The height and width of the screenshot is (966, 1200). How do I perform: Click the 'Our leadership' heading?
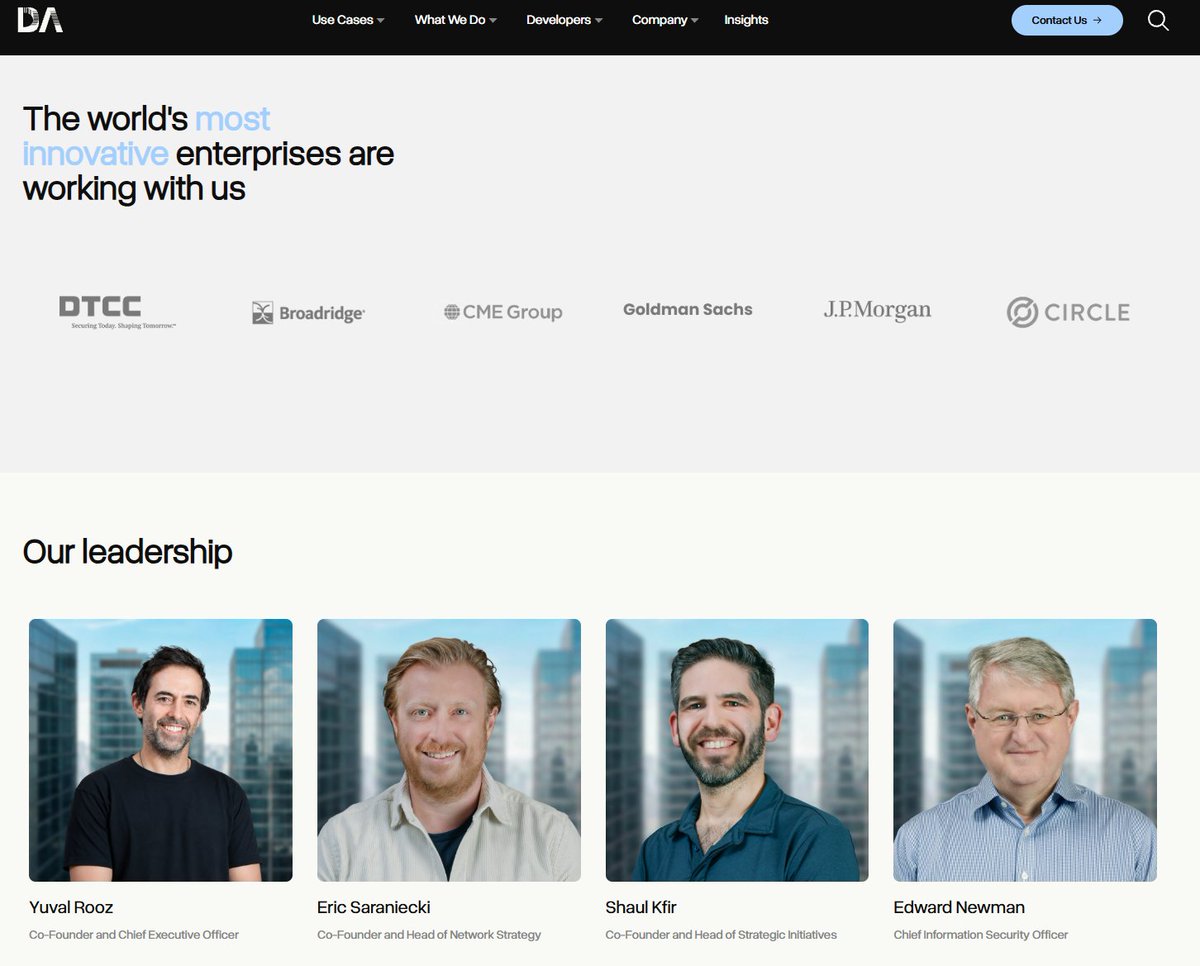pos(128,551)
